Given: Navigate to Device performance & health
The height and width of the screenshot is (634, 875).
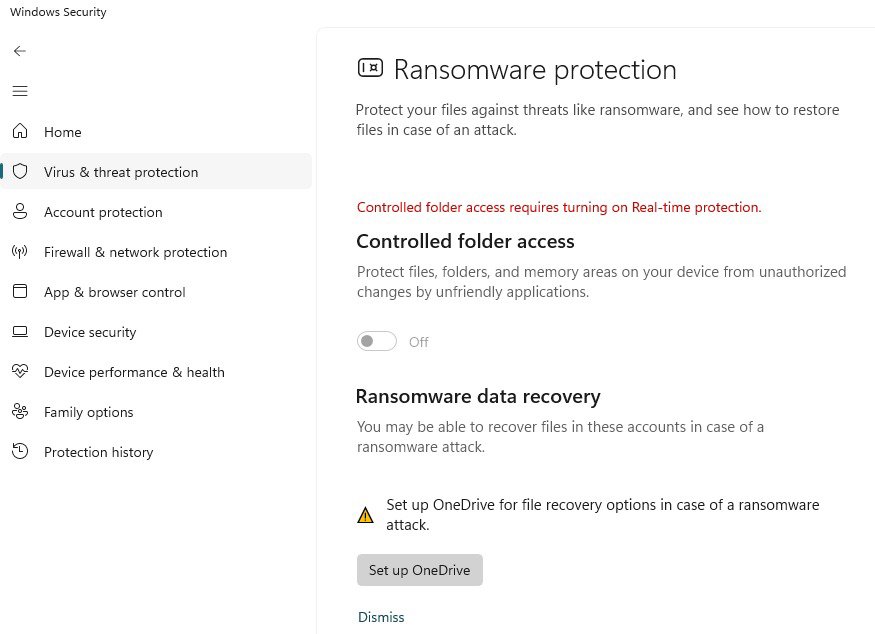Looking at the screenshot, I should point(134,372).
